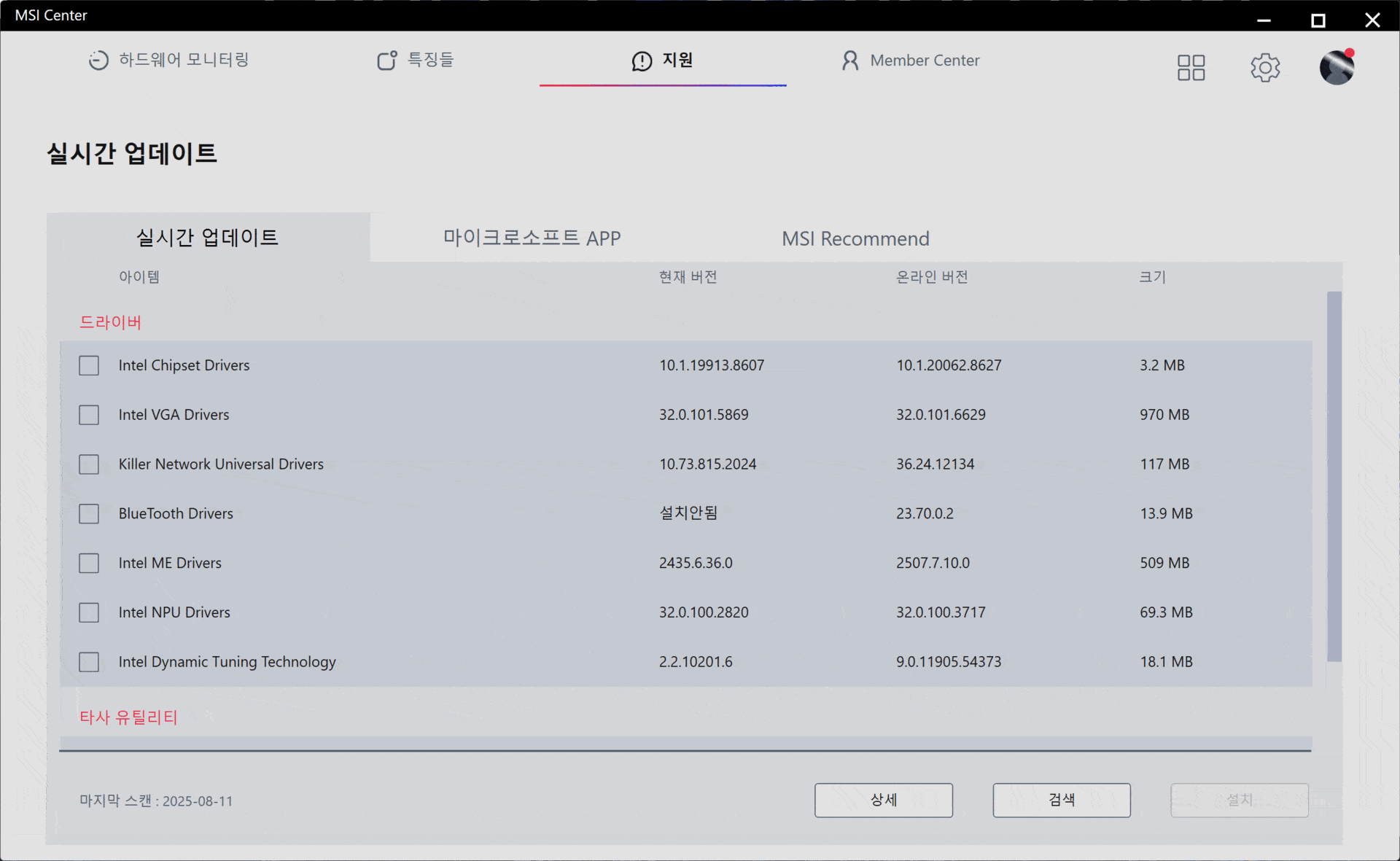Click current version 10.1.19913.8607
This screenshot has height=861, width=1400.
coord(712,365)
